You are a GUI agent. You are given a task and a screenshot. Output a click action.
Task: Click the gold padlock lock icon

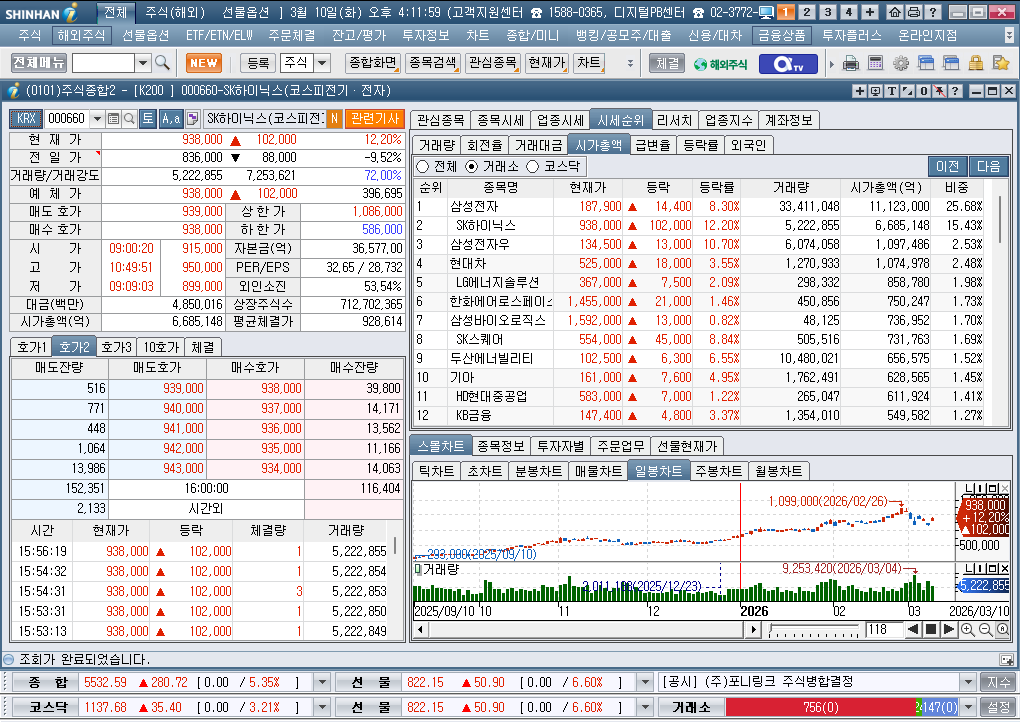976,63
